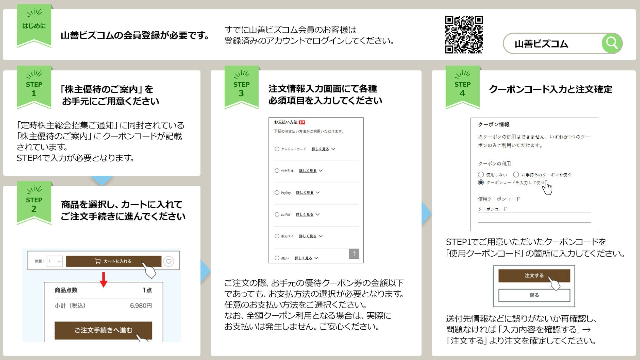Select the au PAY payment option

tap(277, 214)
